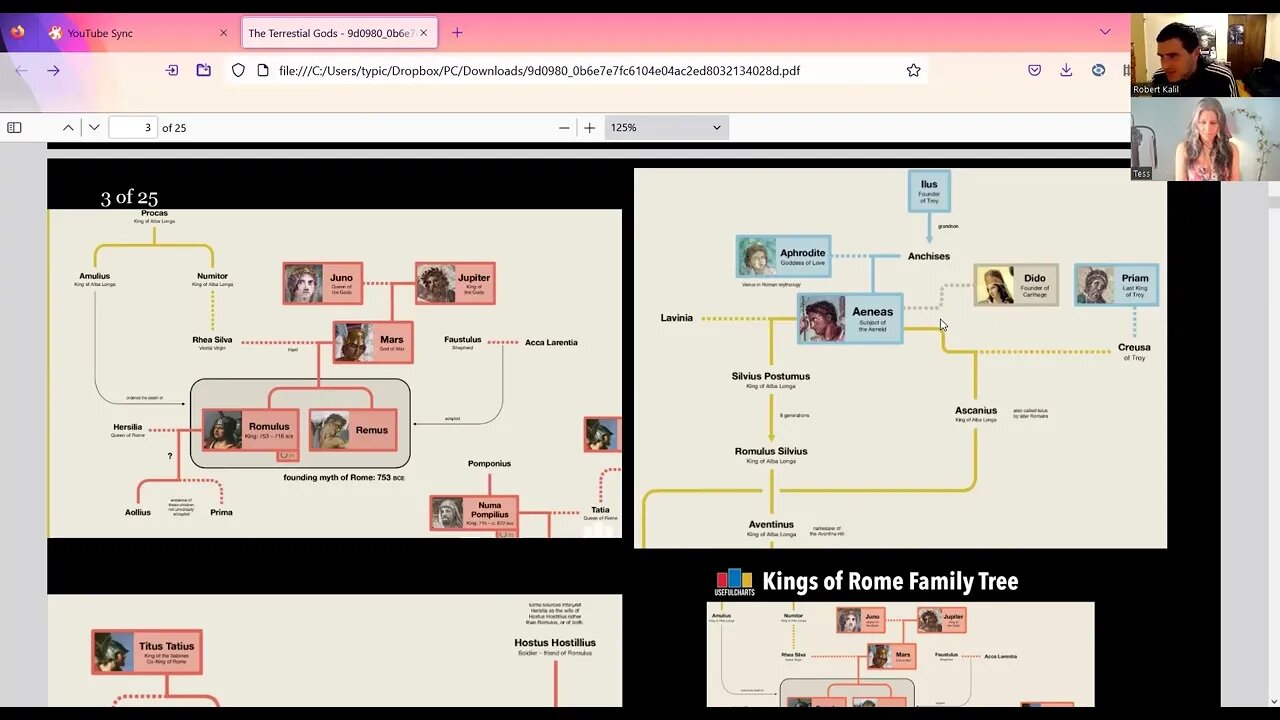
Task: Select The Terrestial Gods PDF tab
Action: click(x=338, y=33)
